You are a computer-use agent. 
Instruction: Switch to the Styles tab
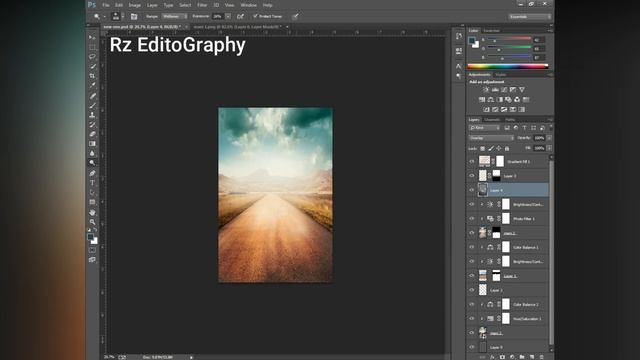[501, 75]
